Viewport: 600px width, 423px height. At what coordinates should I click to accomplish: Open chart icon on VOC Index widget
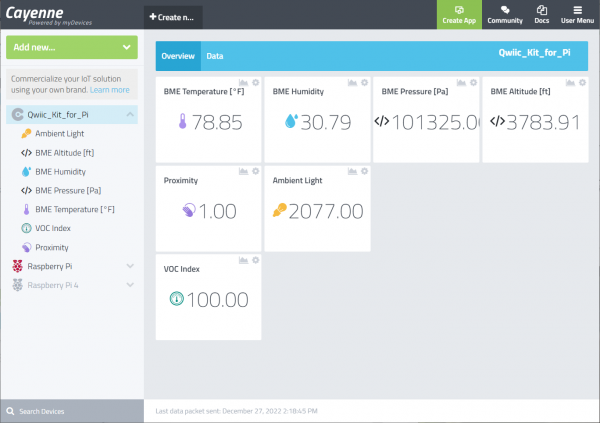[243, 260]
